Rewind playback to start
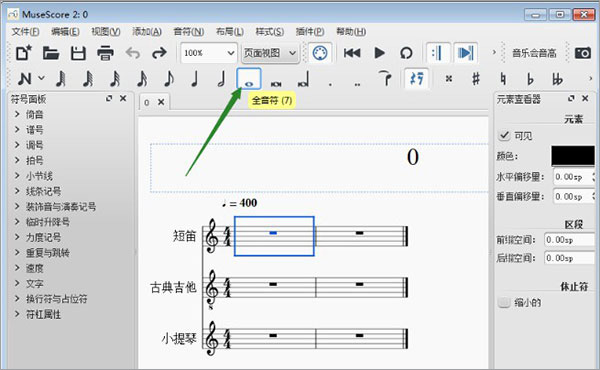600x370 pixels. pyautogui.click(x=352, y=53)
